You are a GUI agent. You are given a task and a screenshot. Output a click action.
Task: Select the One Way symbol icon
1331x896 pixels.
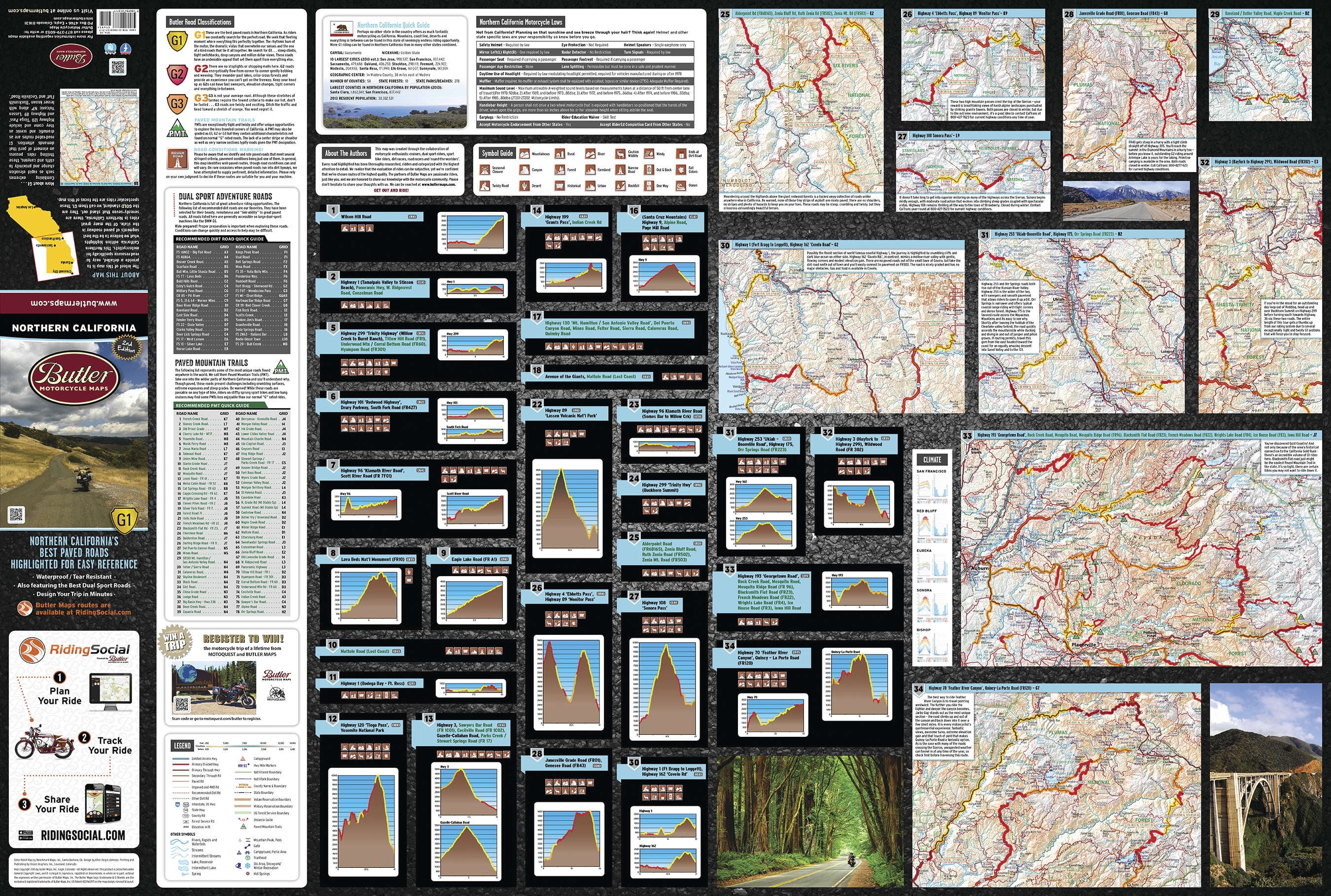coord(649,186)
